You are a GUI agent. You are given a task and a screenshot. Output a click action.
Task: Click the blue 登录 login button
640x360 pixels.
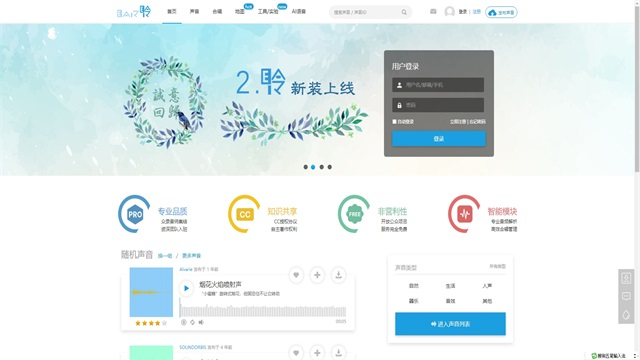[439, 139]
